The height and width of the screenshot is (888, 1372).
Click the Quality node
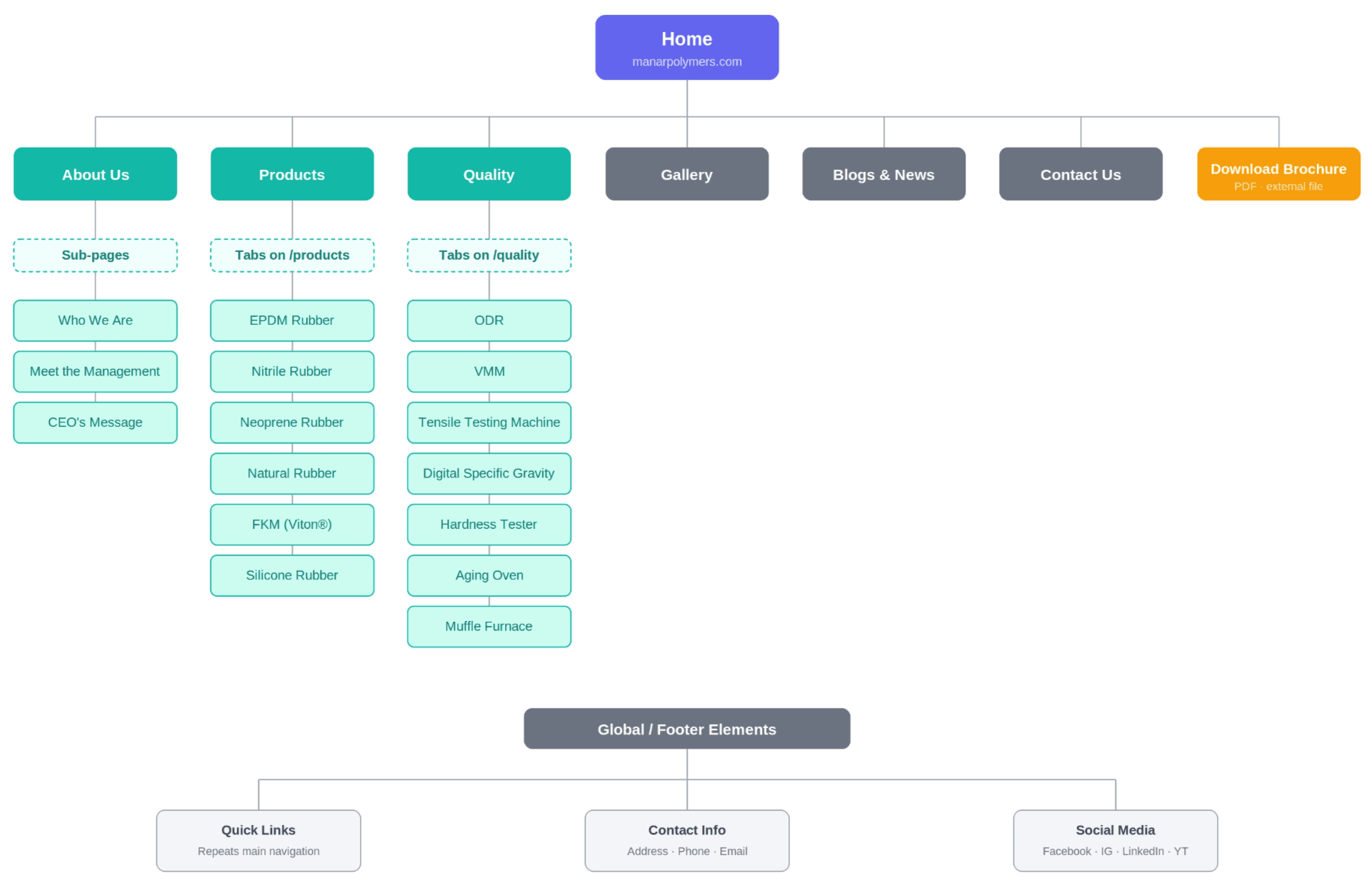tap(489, 174)
